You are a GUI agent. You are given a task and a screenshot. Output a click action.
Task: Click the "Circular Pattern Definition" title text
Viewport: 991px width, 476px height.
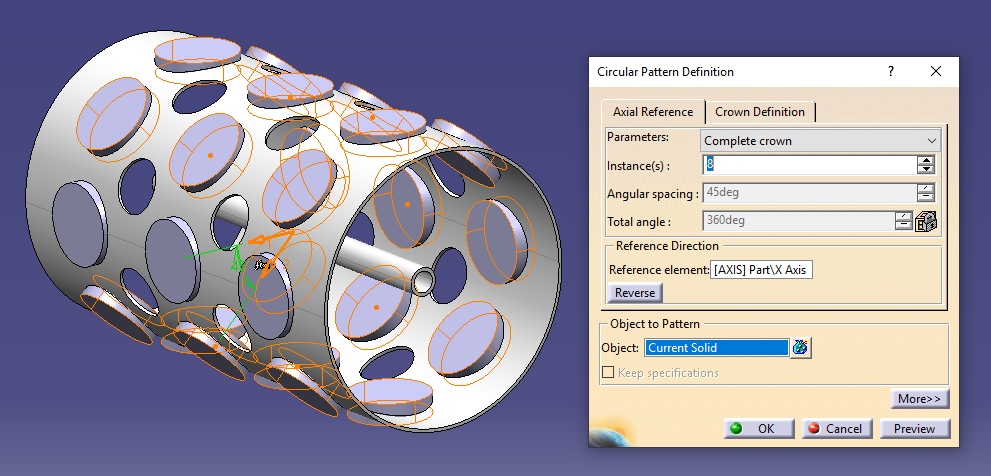point(666,72)
